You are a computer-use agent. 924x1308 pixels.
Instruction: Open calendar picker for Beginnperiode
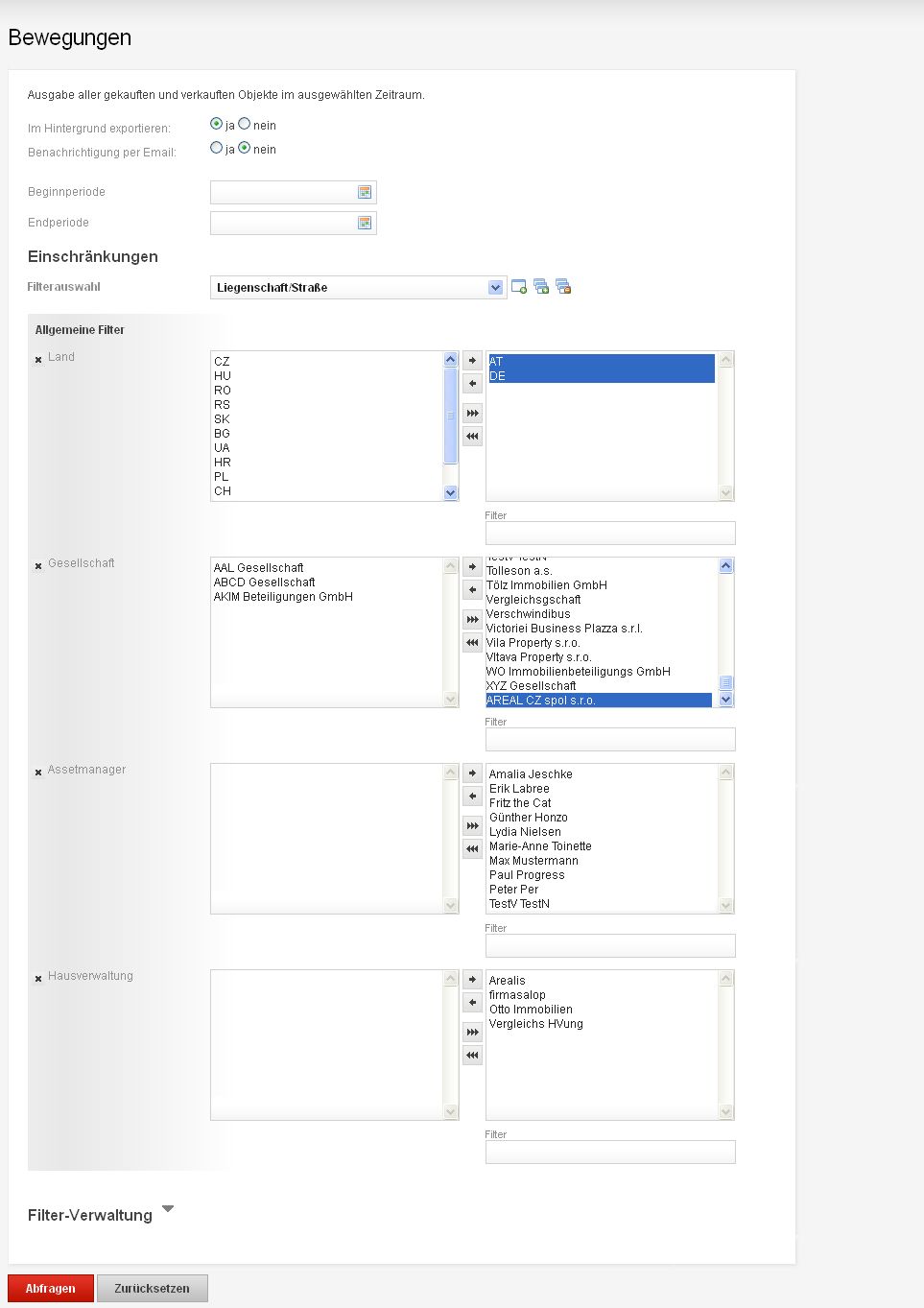pos(365,193)
